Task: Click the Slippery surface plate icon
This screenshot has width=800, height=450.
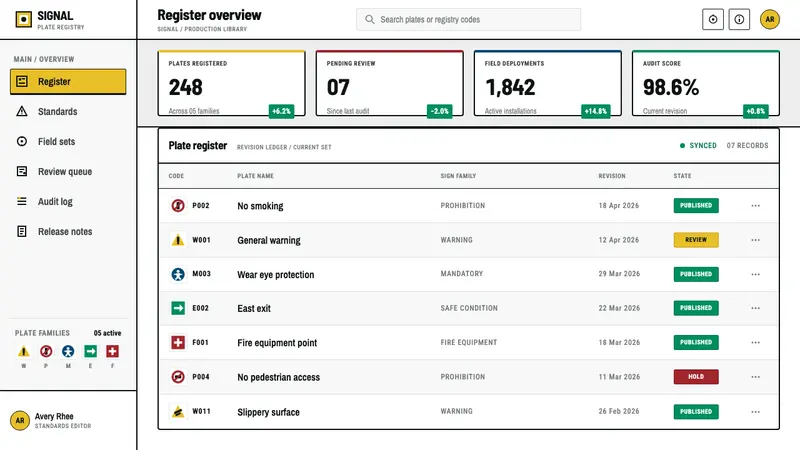Action: [178, 411]
